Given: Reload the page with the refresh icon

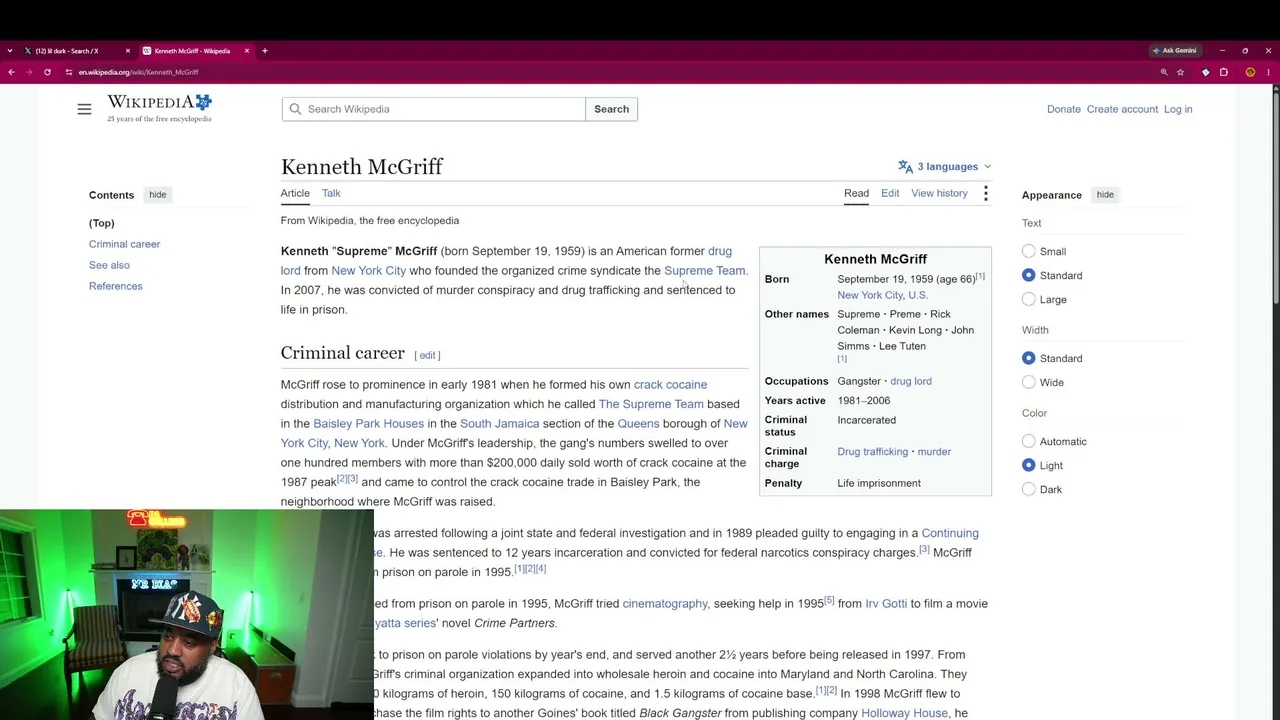Looking at the screenshot, I should click(47, 72).
